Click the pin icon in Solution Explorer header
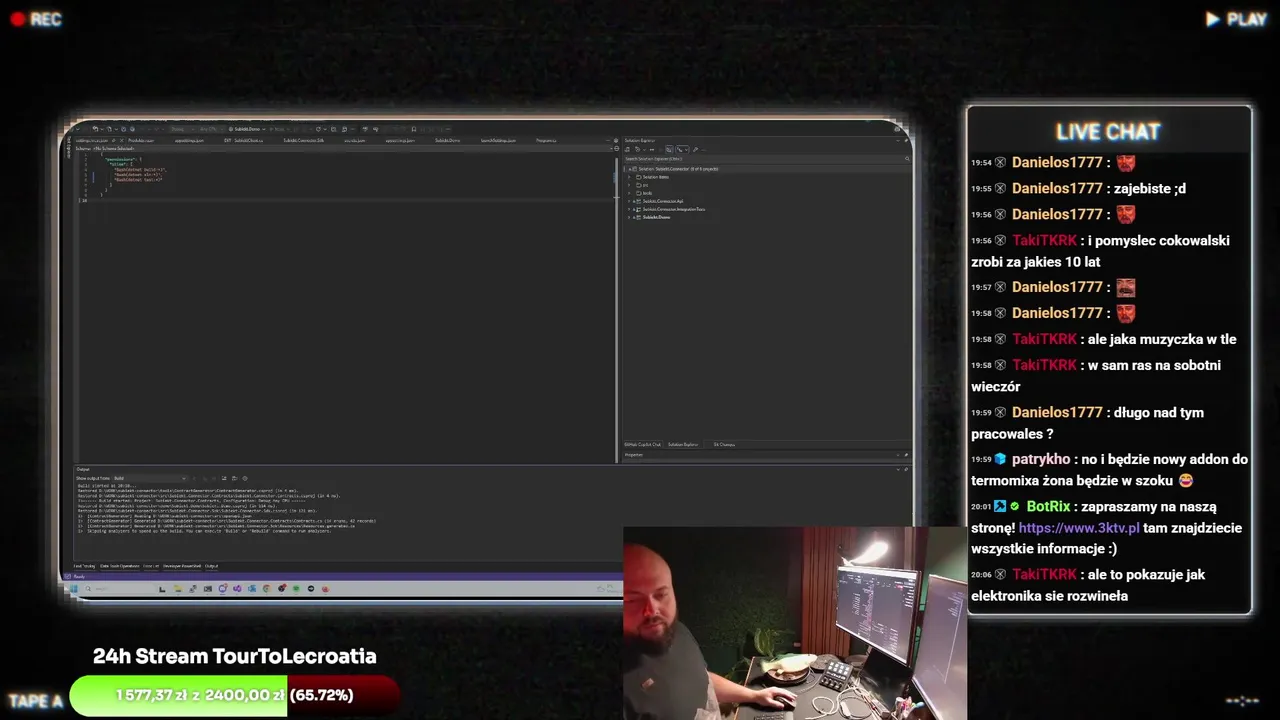 tap(907, 141)
